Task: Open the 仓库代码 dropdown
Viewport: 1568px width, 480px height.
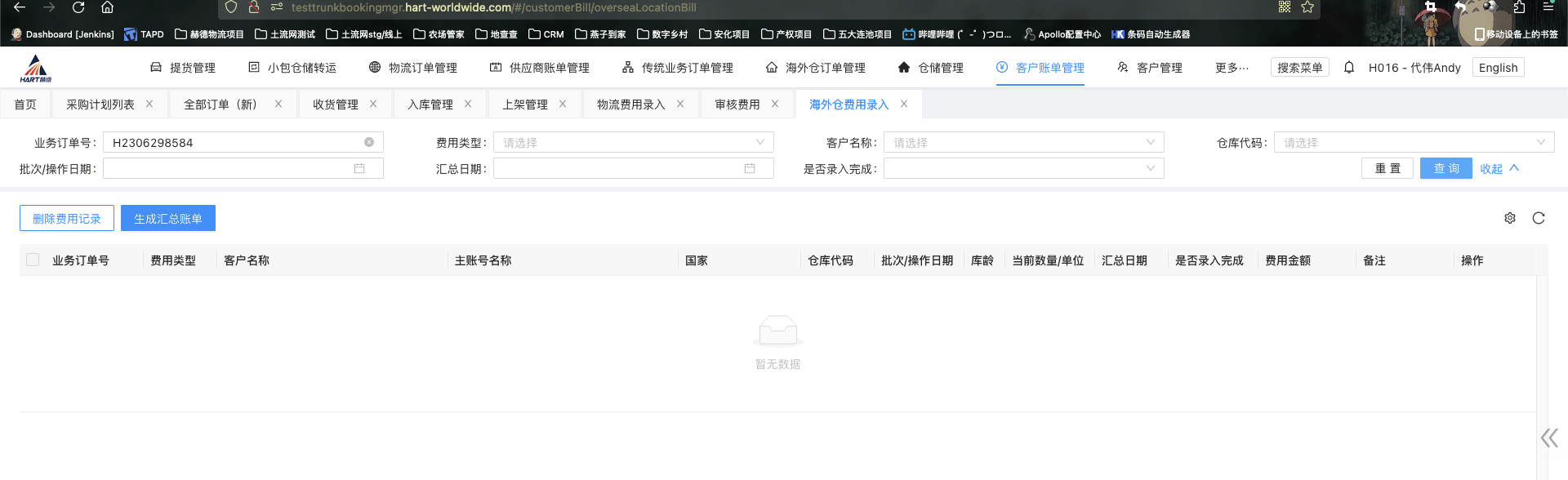Action: coord(1414,142)
